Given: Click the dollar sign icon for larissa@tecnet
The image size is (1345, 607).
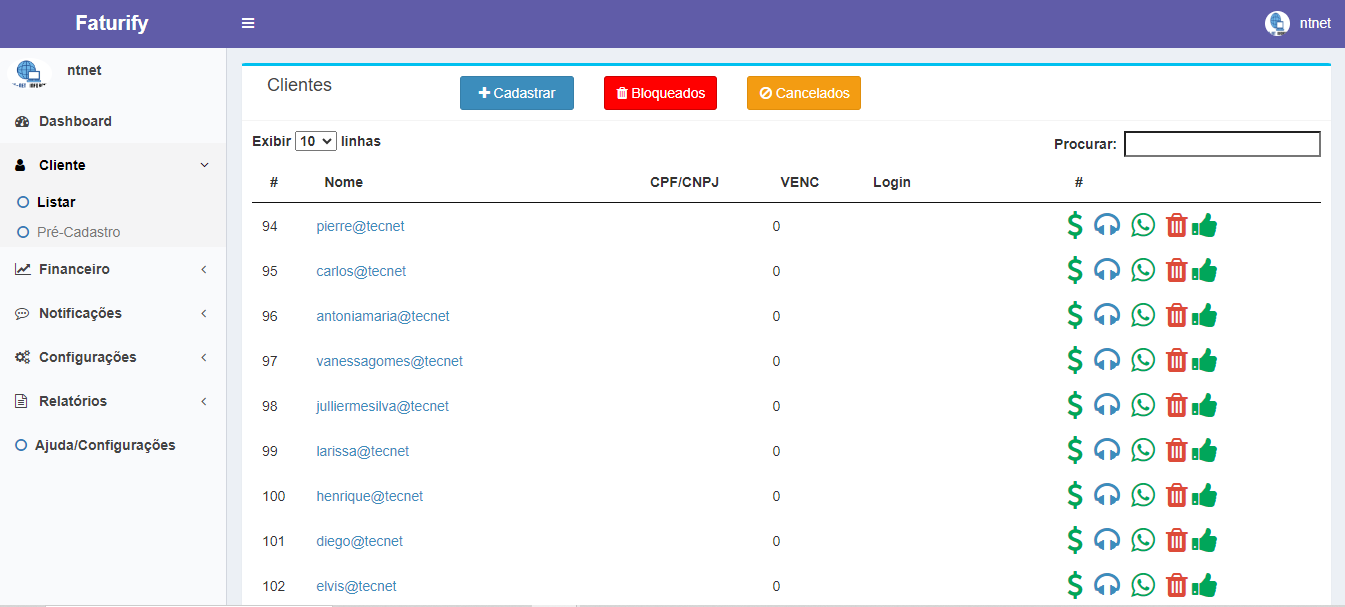Looking at the screenshot, I should click(x=1075, y=451).
